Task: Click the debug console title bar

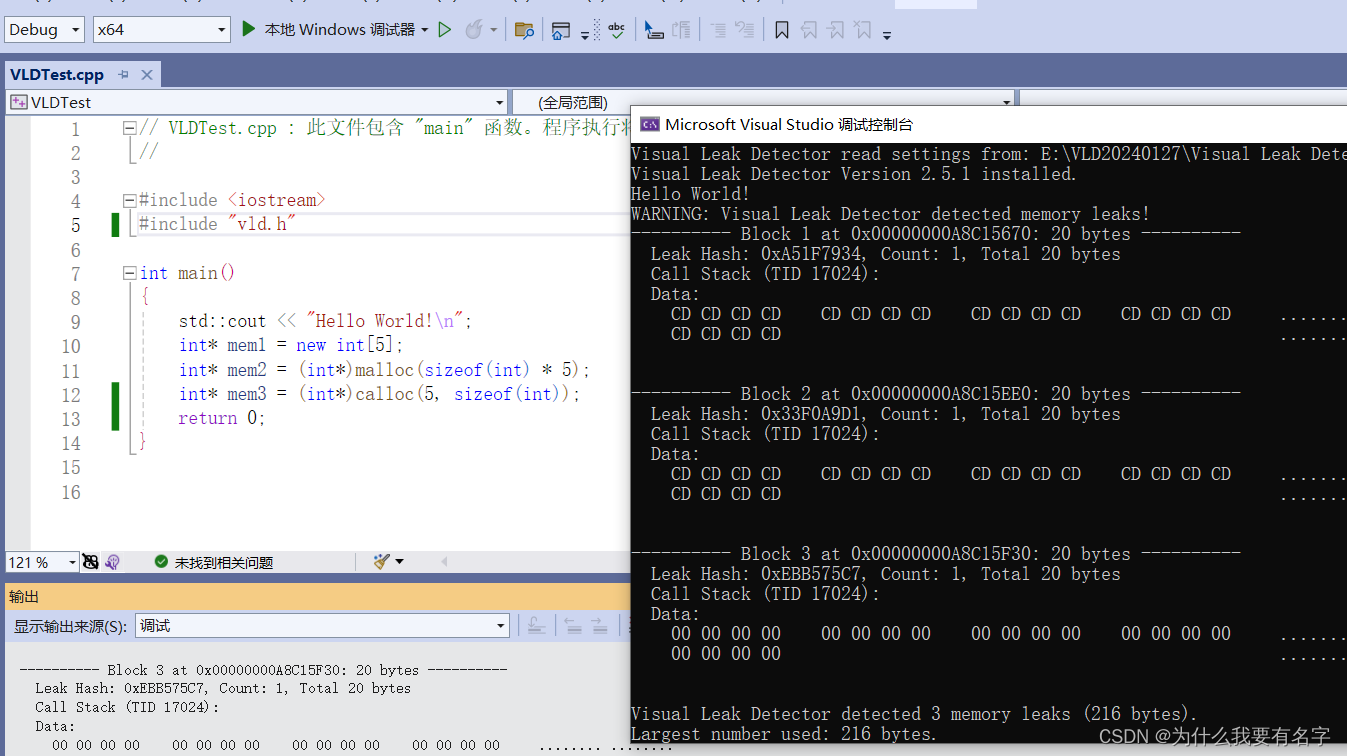Action: pos(989,124)
